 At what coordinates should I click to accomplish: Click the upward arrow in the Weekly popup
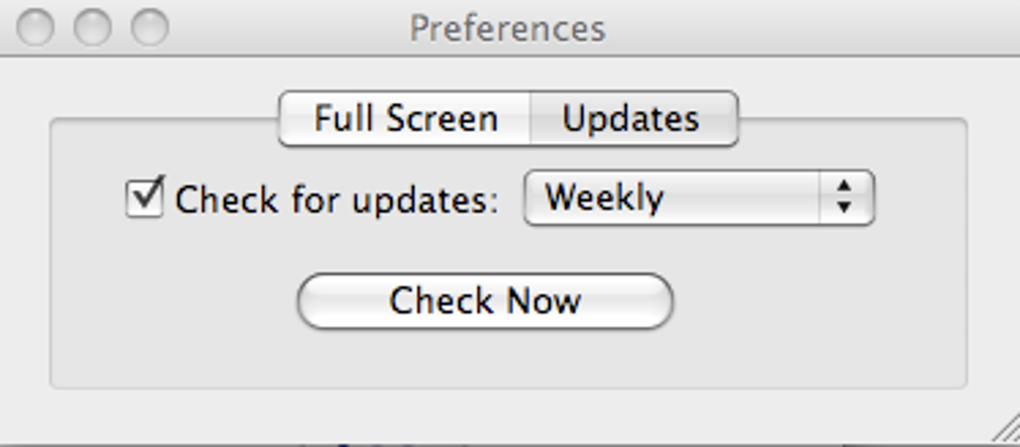point(845,187)
